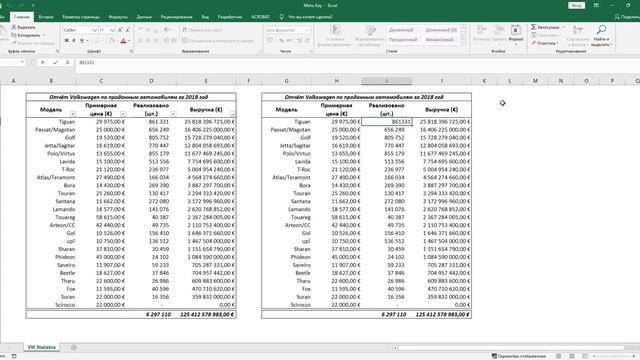Click the AutoSum sigma icon
640x360 pixels.
pyautogui.click(x=533, y=27)
